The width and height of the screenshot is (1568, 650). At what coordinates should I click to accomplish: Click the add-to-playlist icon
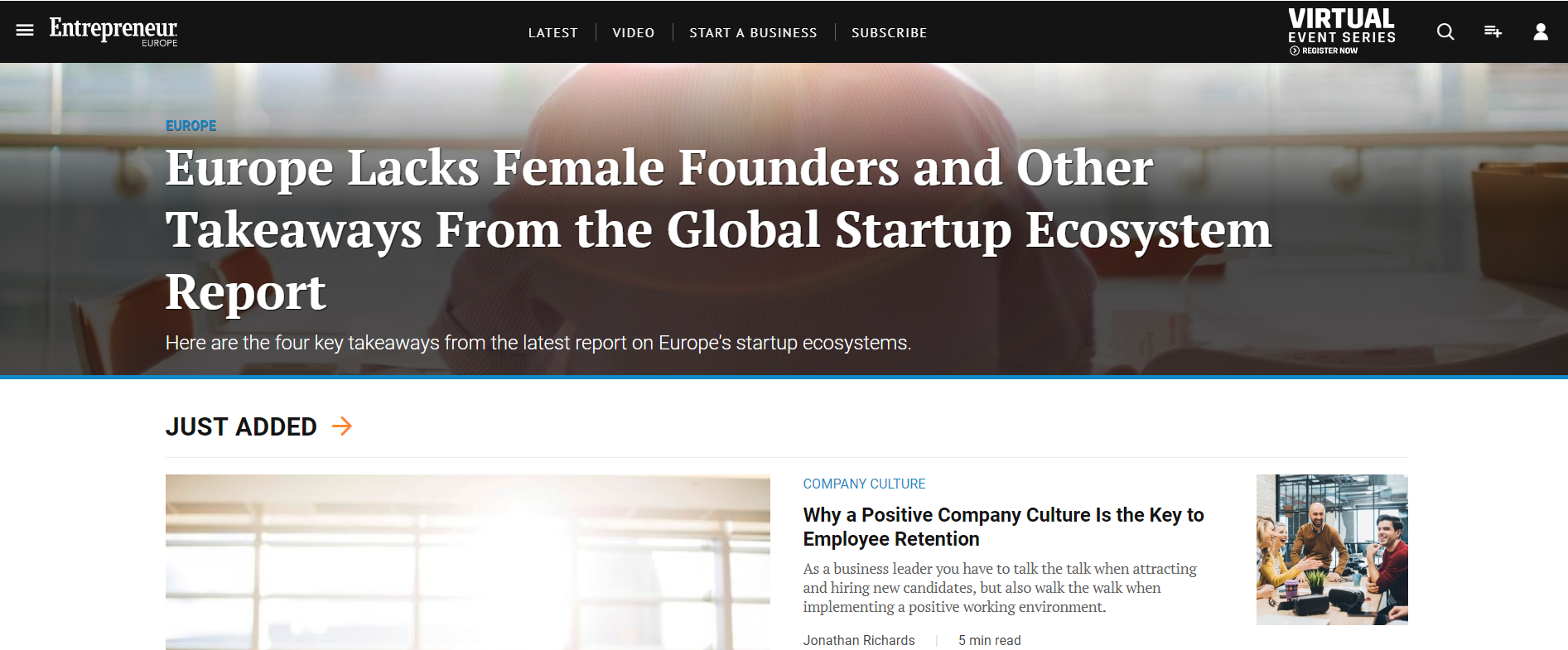click(x=1493, y=31)
